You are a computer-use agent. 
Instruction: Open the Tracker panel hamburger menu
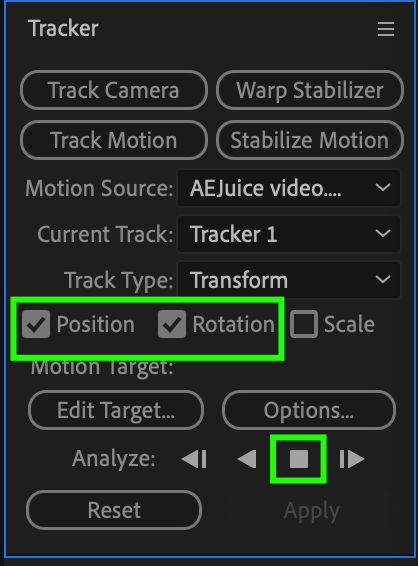[x=386, y=29]
